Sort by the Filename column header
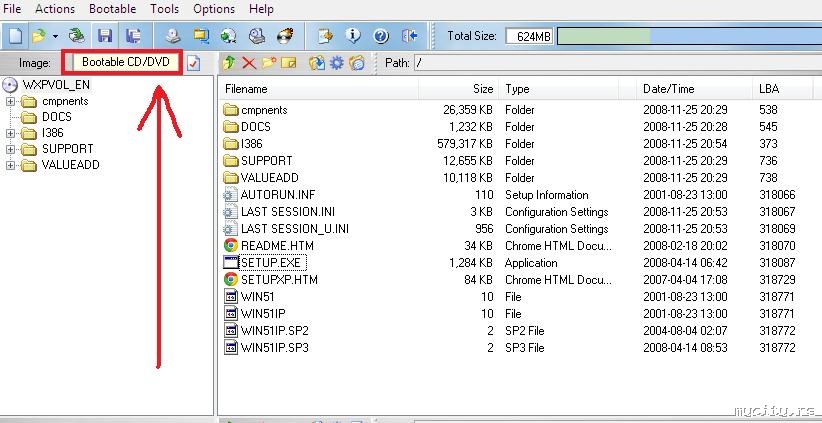Screen dimensions: 822x423 click(x=319, y=89)
